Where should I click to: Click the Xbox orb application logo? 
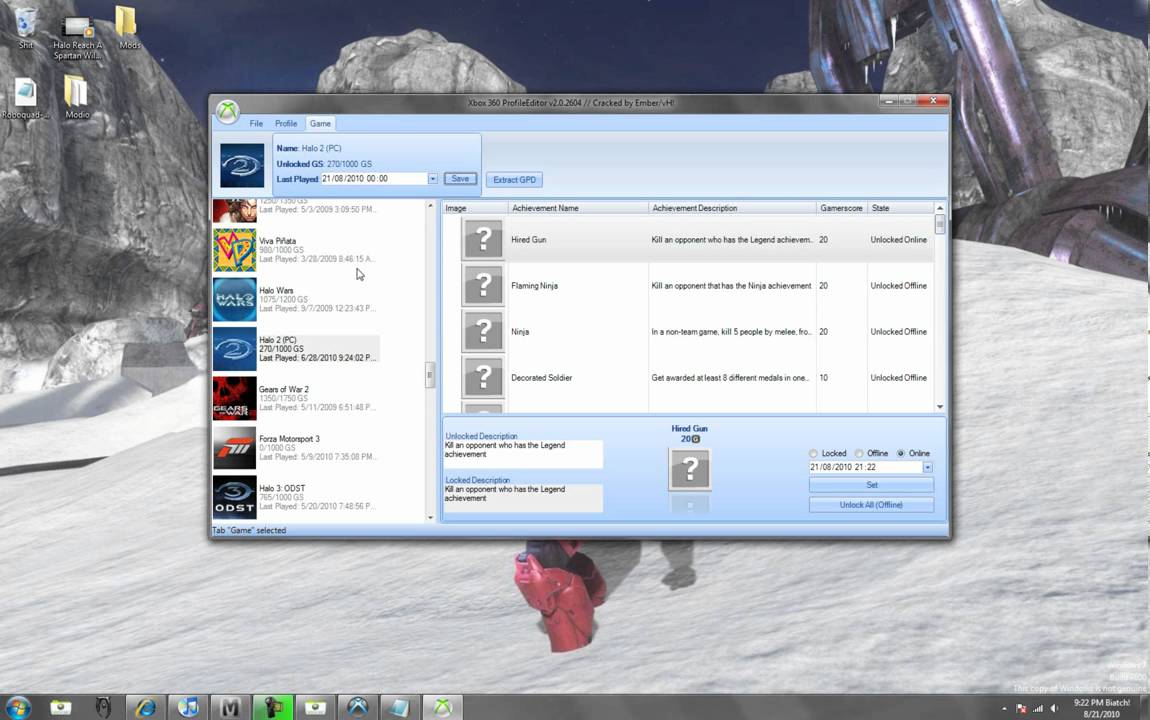[228, 112]
